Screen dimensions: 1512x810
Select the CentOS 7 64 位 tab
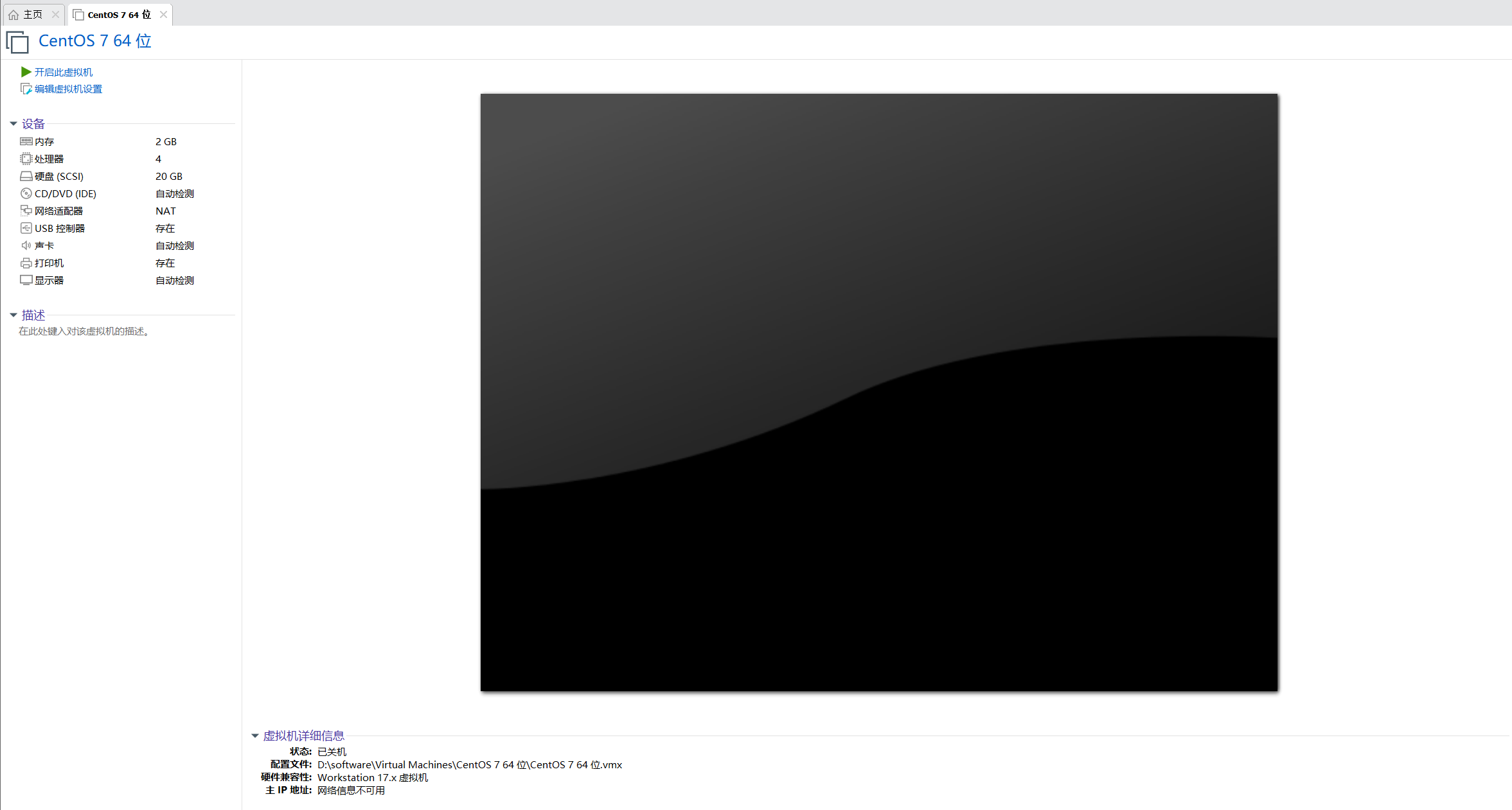point(118,14)
